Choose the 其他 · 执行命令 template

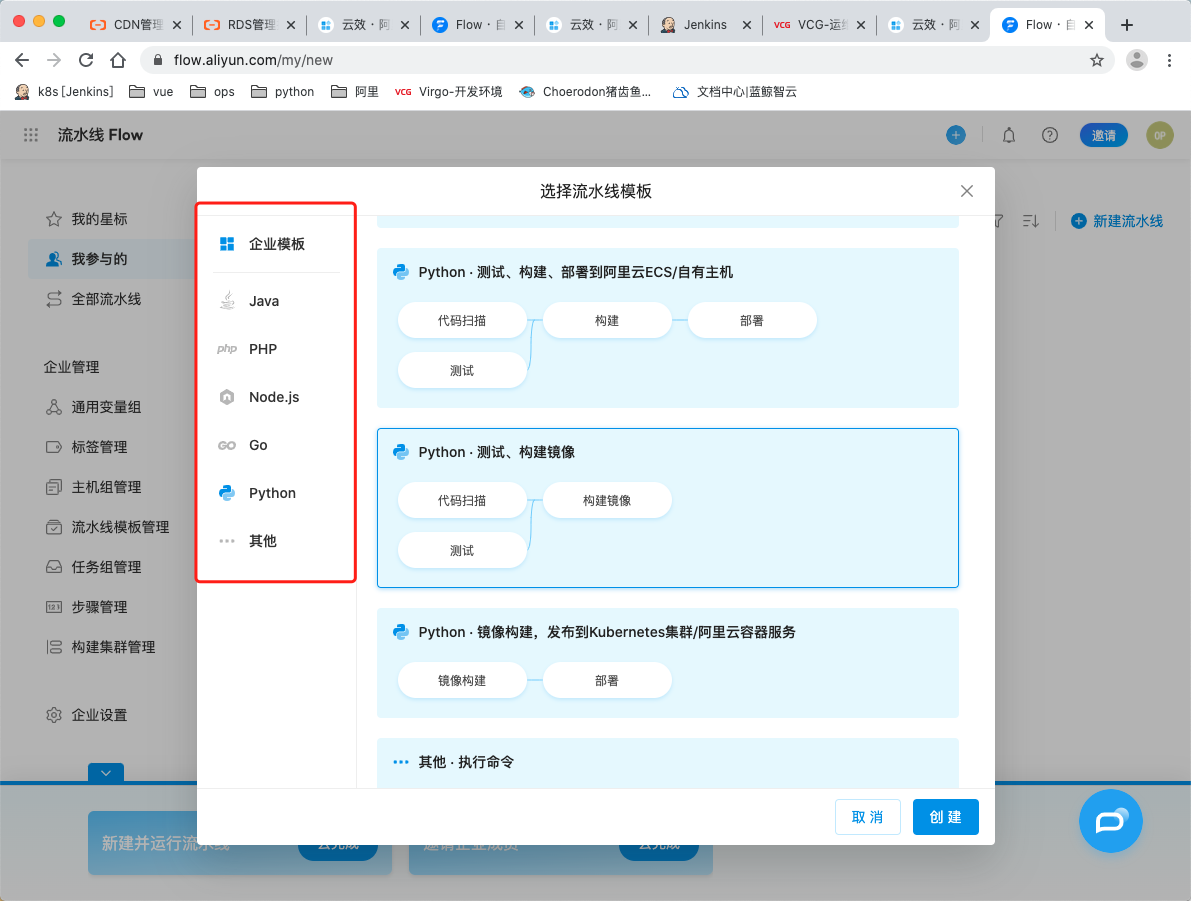click(x=668, y=763)
